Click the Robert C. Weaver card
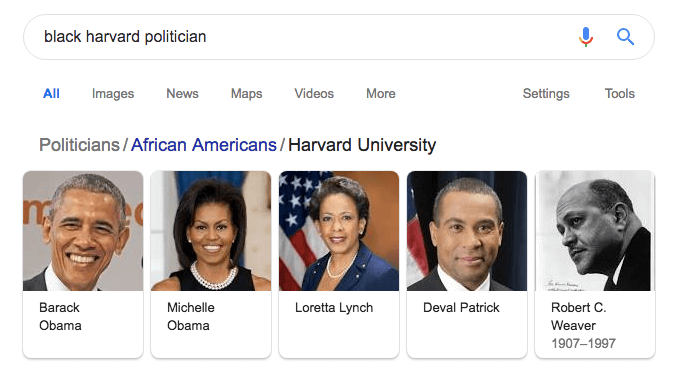695x371 pixels. tap(595, 264)
